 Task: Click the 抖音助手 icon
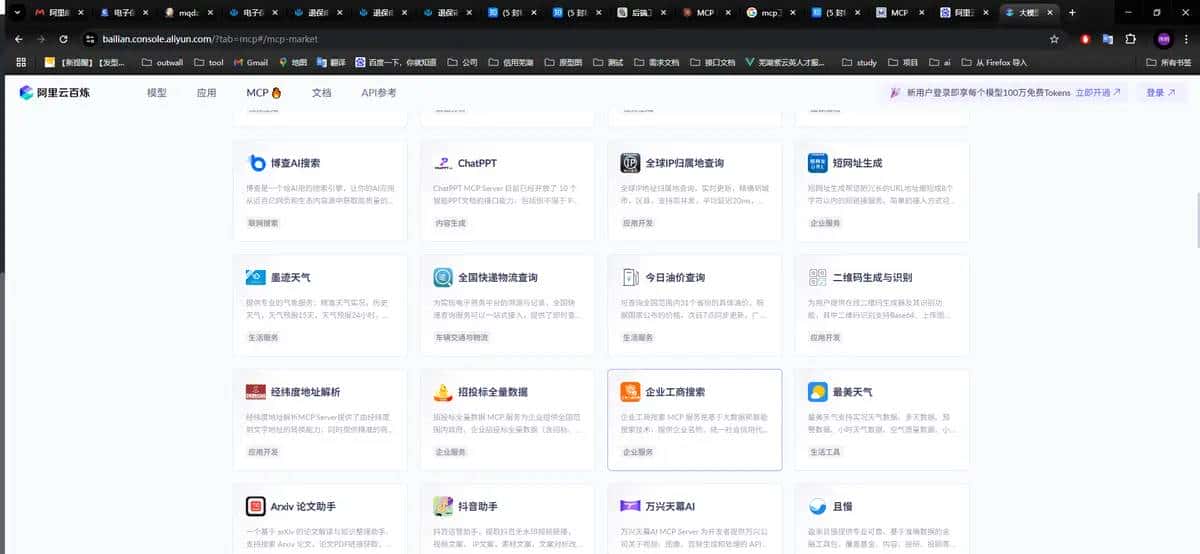pyautogui.click(x=443, y=506)
